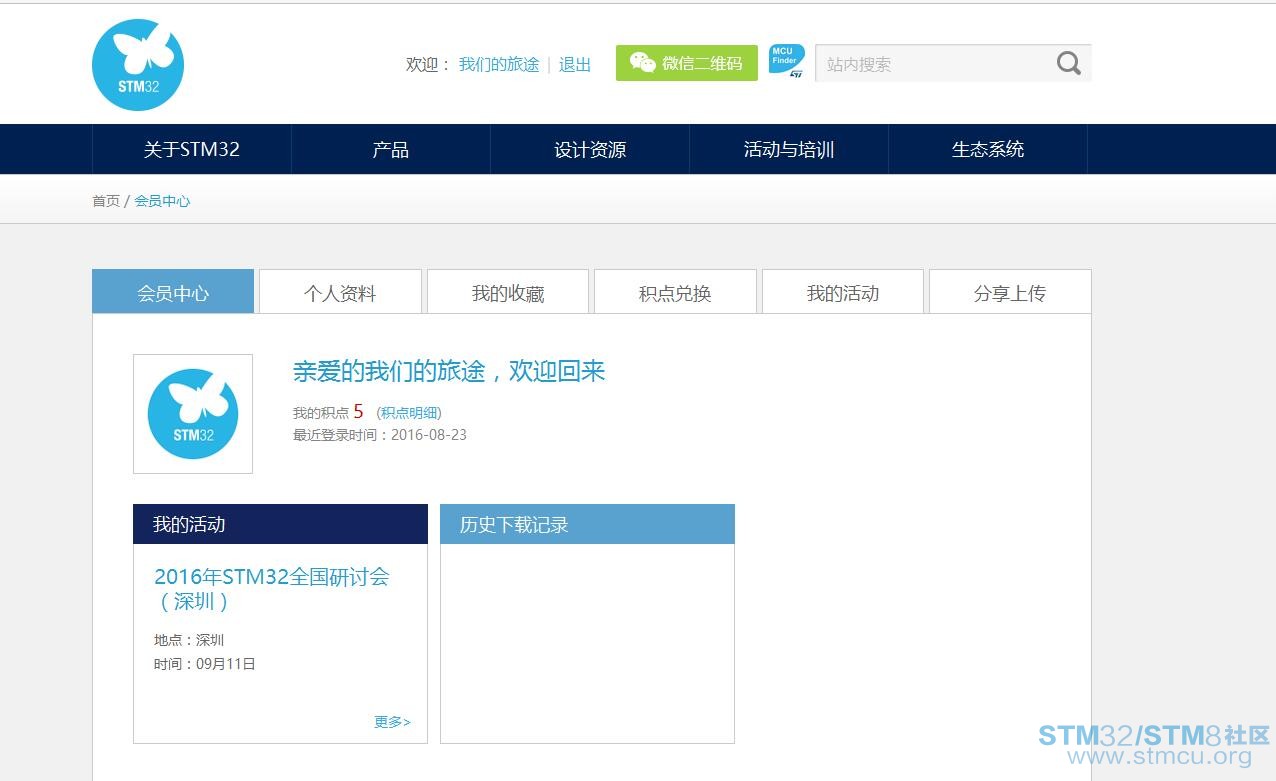Click the 会员中心 breadcrumb link
The height and width of the screenshot is (781, 1276).
[162, 201]
